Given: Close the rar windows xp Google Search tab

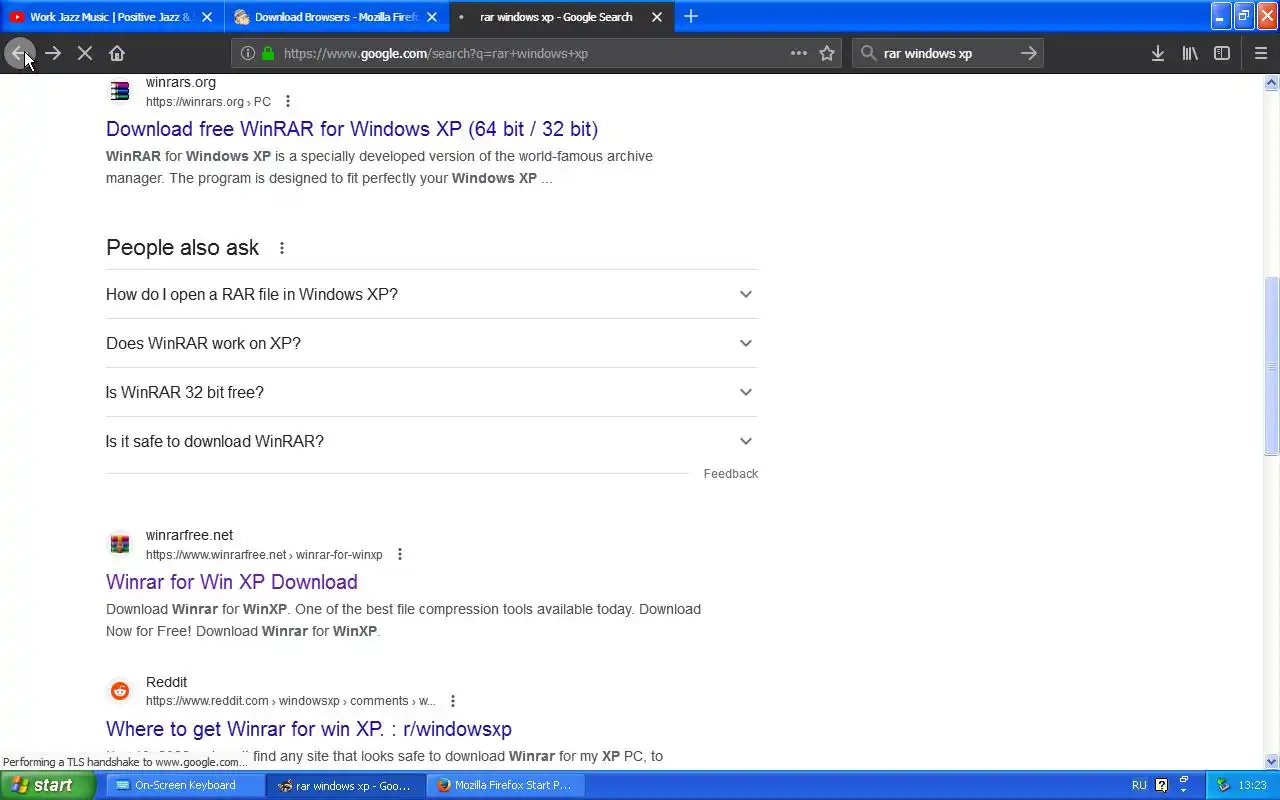Looking at the screenshot, I should click(x=657, y=17).
